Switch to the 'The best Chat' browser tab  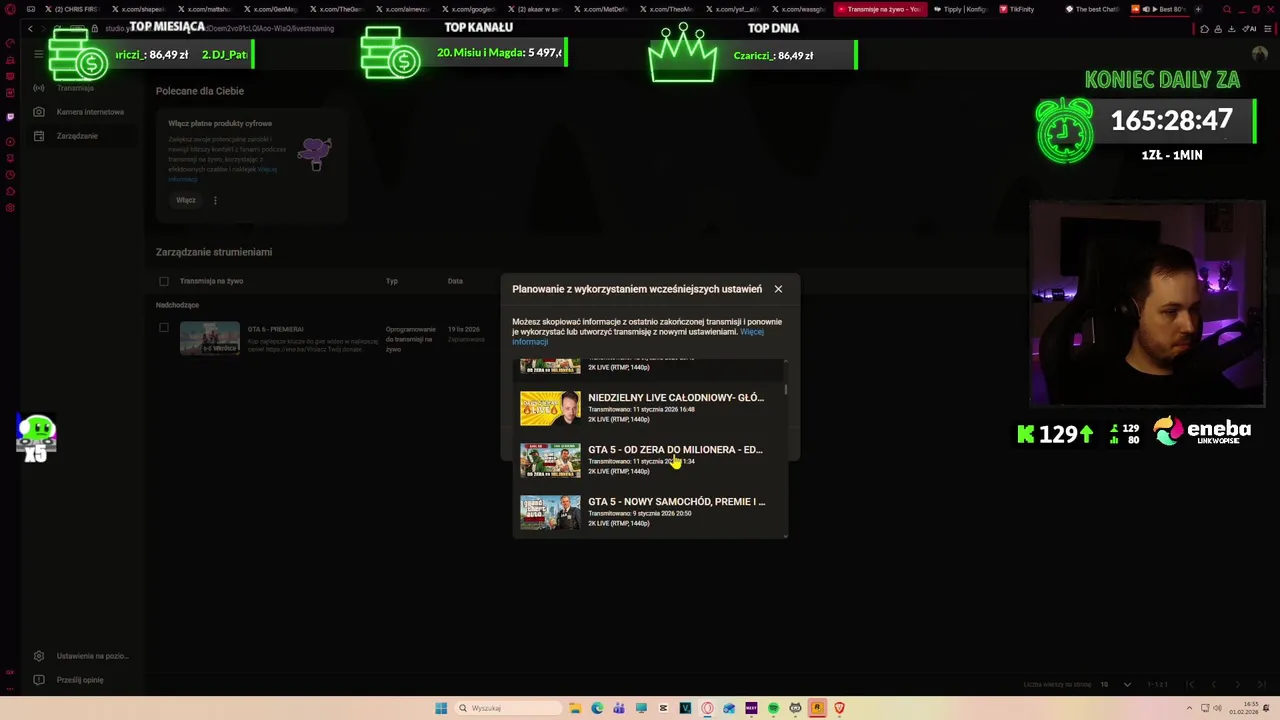[1093, 9]
